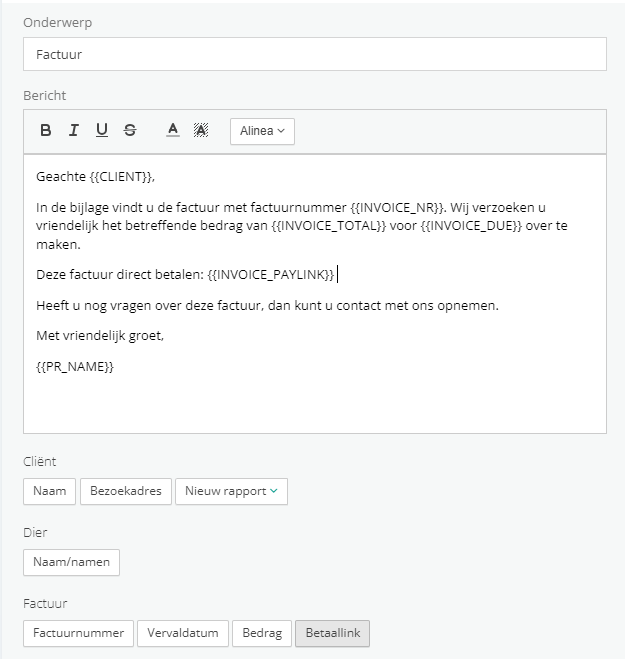Place cursor after {{PR_NAME}} in message
The width and height of the screenshot is (625, 659).
coord(115,367)
